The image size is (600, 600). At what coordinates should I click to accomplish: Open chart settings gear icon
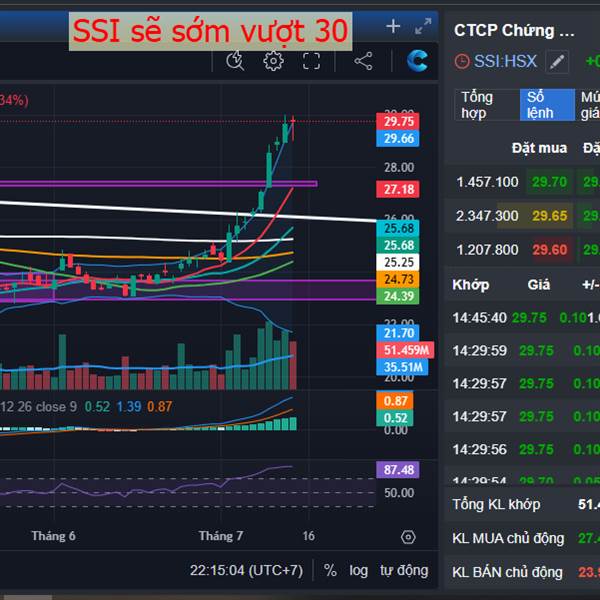pos(274,61)
